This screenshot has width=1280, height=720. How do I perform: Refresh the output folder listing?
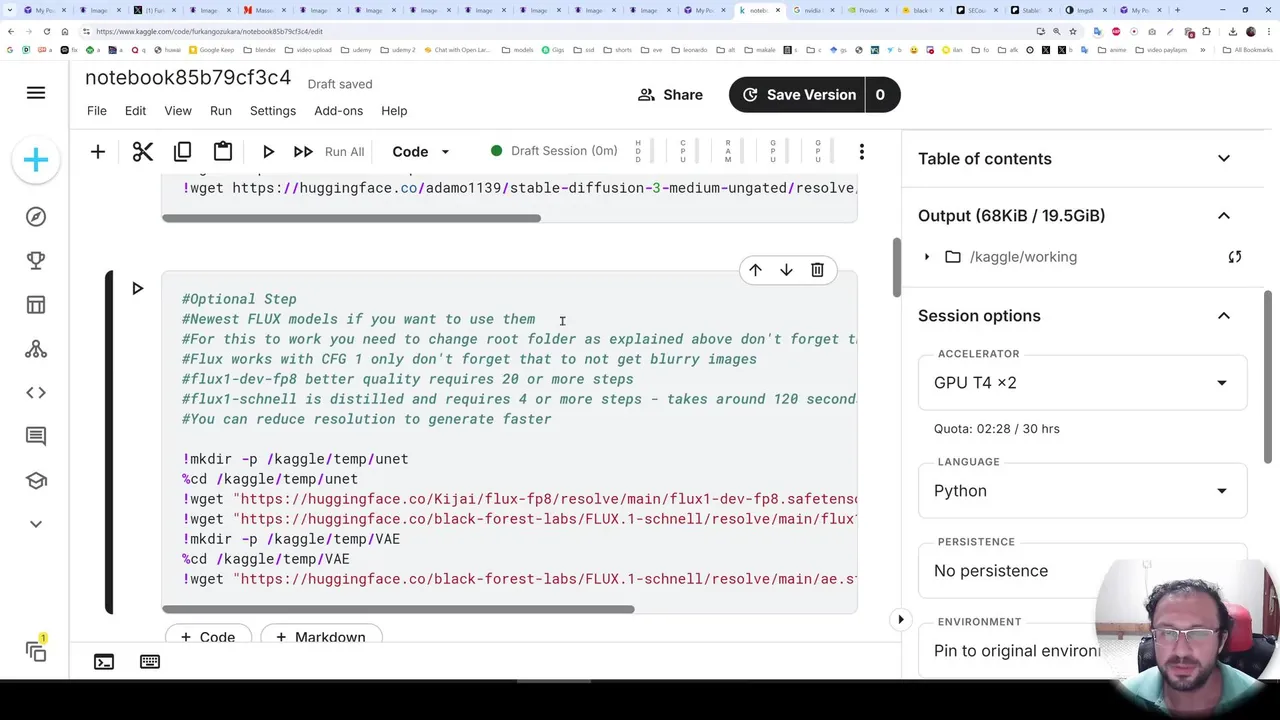click(1235, 257)
